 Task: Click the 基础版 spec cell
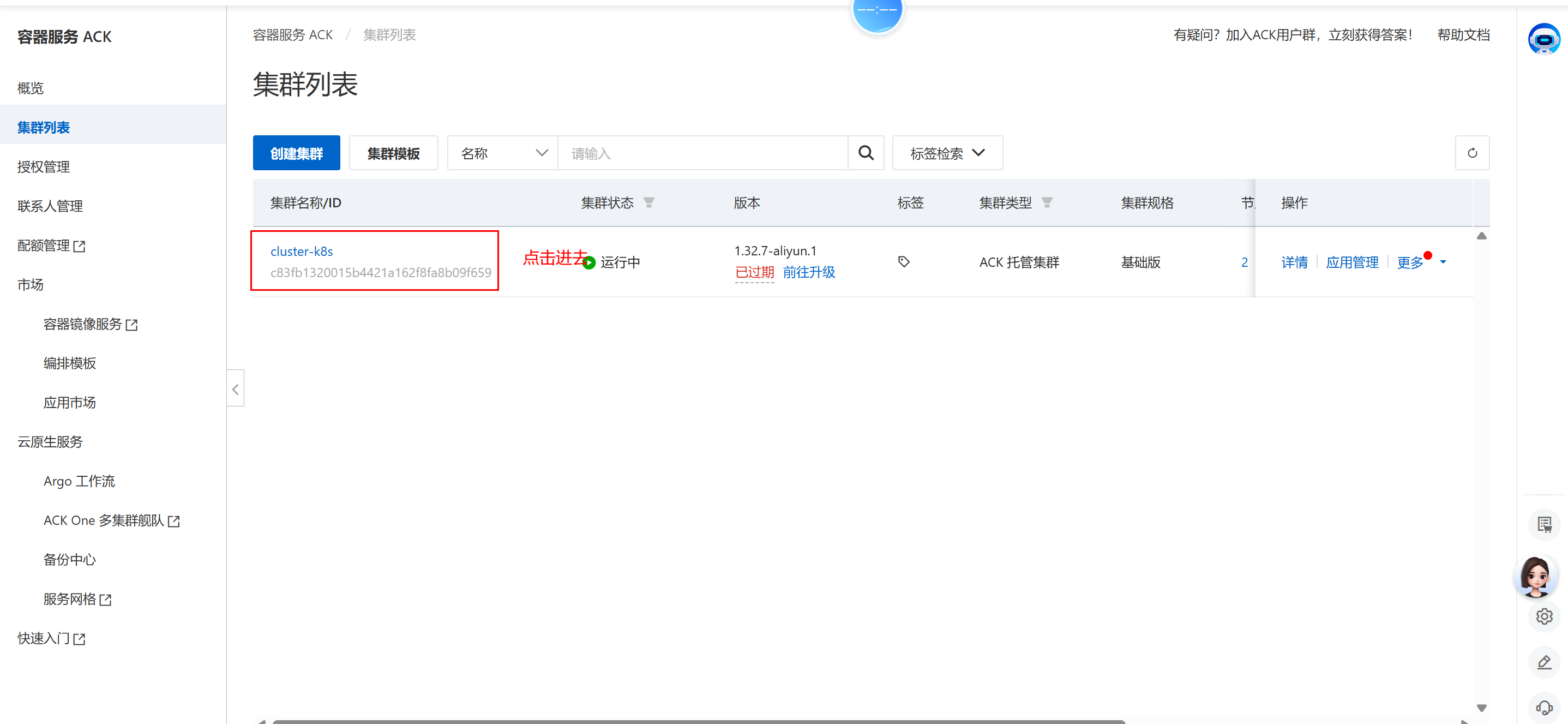click(x=1141, y=262)
